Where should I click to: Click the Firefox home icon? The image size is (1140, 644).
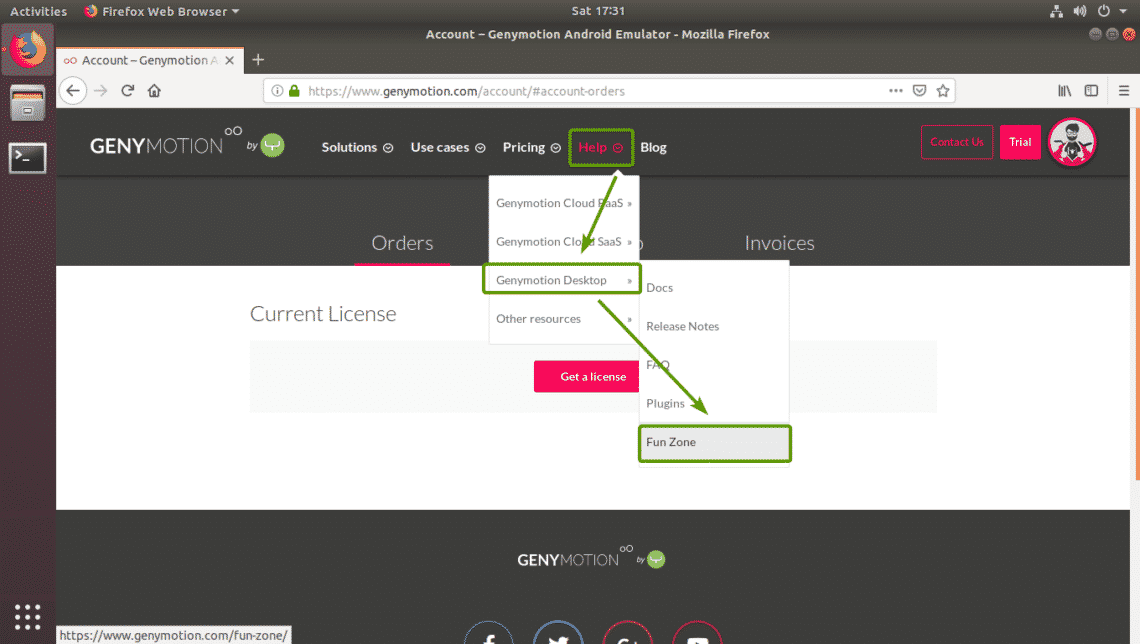coord(154,90)
